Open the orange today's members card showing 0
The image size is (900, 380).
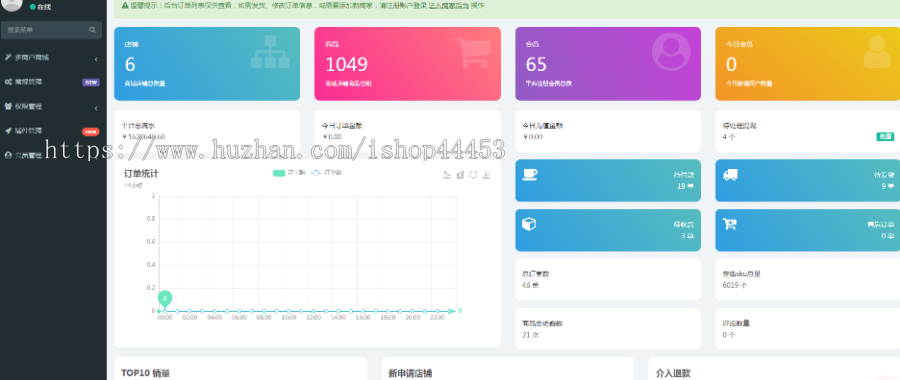[x=808, y=64]
